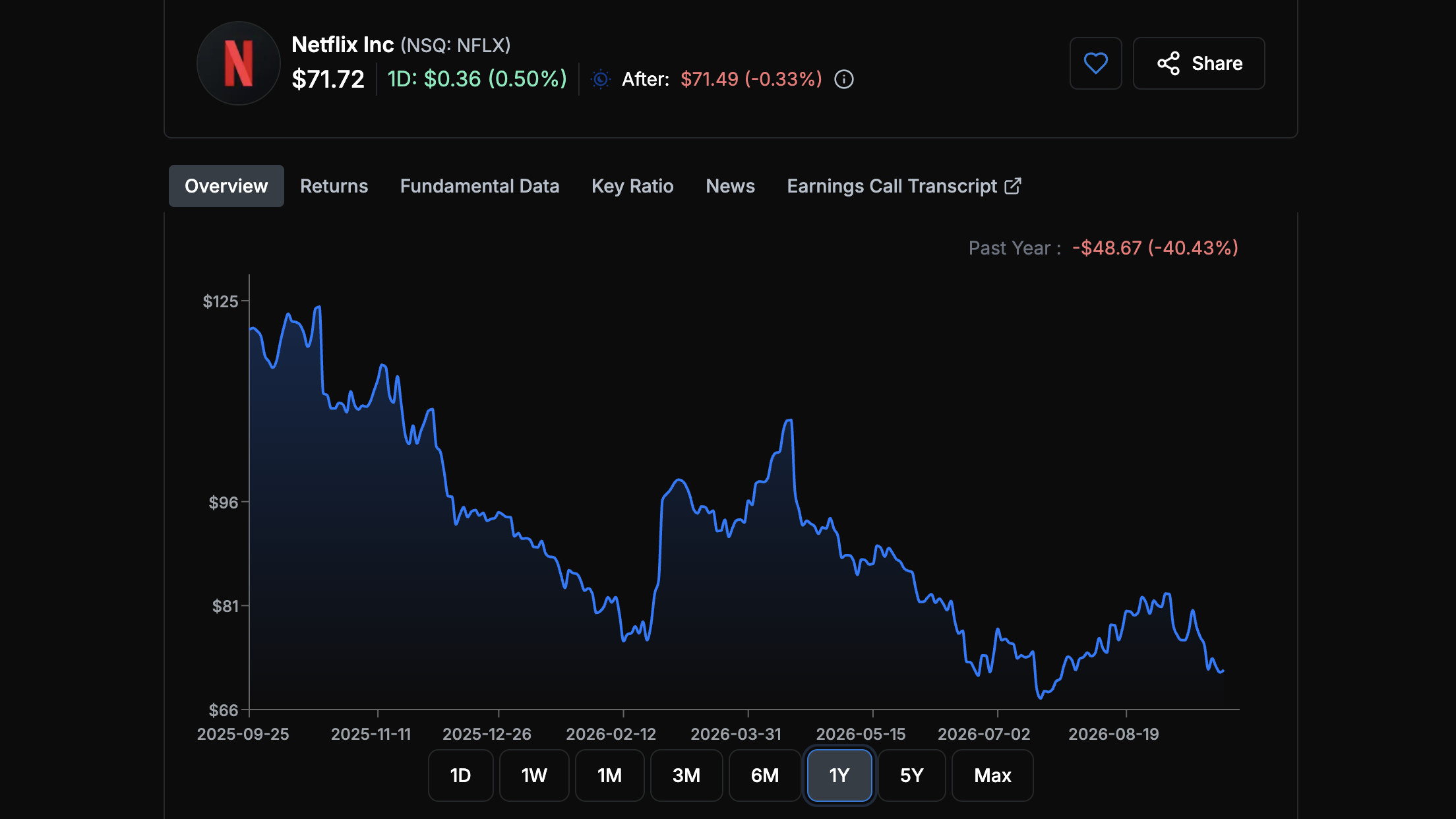Click the (NSQ: NFLX) ticker label
This screenshot has width=1456, height=819.
click(x=456, y=45)
